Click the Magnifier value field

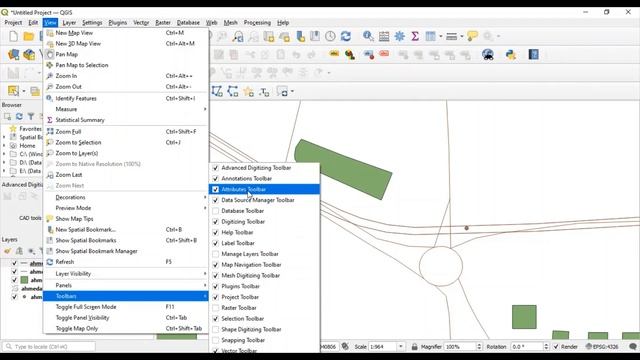[x=460, y=347]
